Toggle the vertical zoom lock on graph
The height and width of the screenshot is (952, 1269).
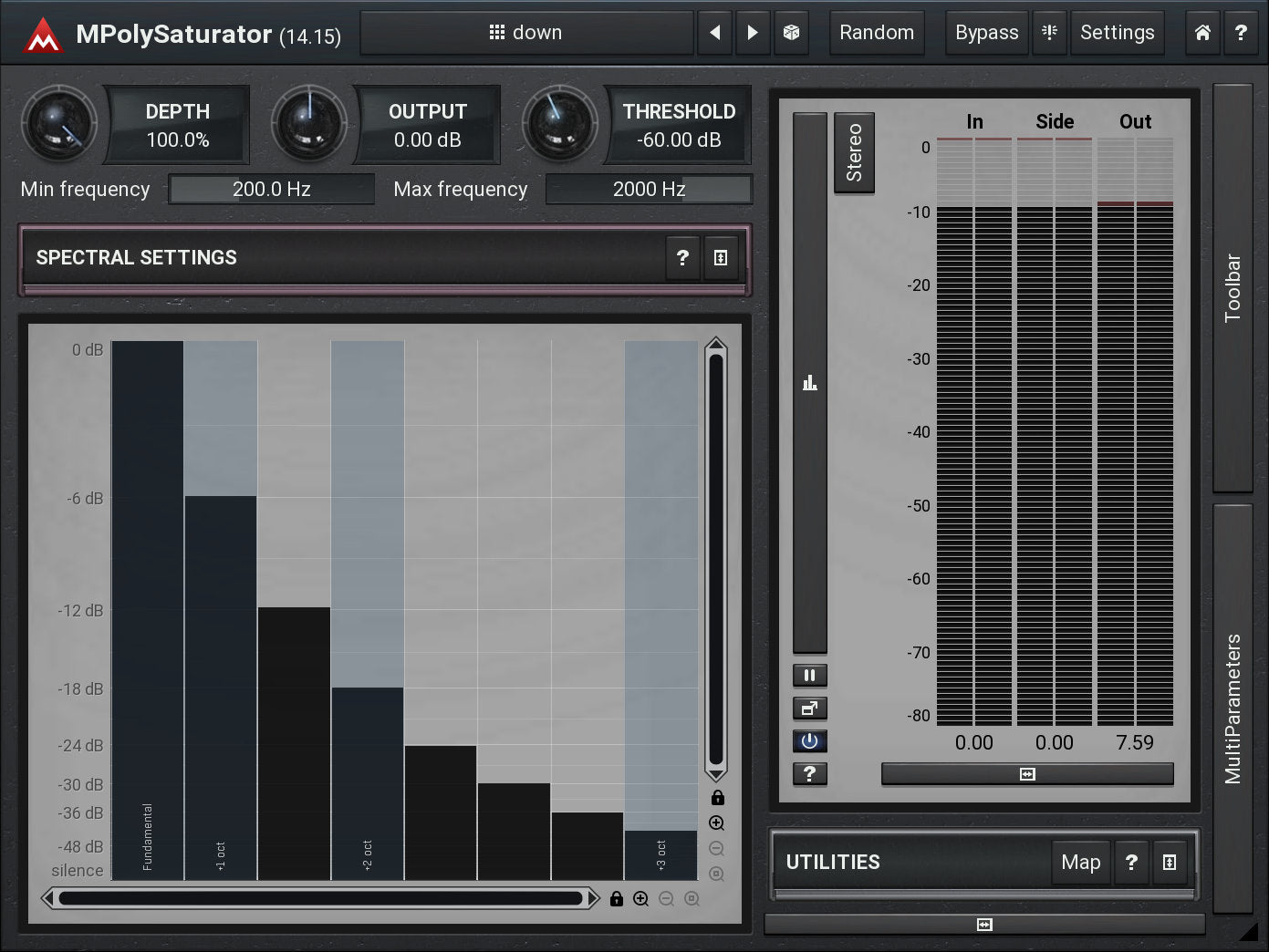(718, 798)
